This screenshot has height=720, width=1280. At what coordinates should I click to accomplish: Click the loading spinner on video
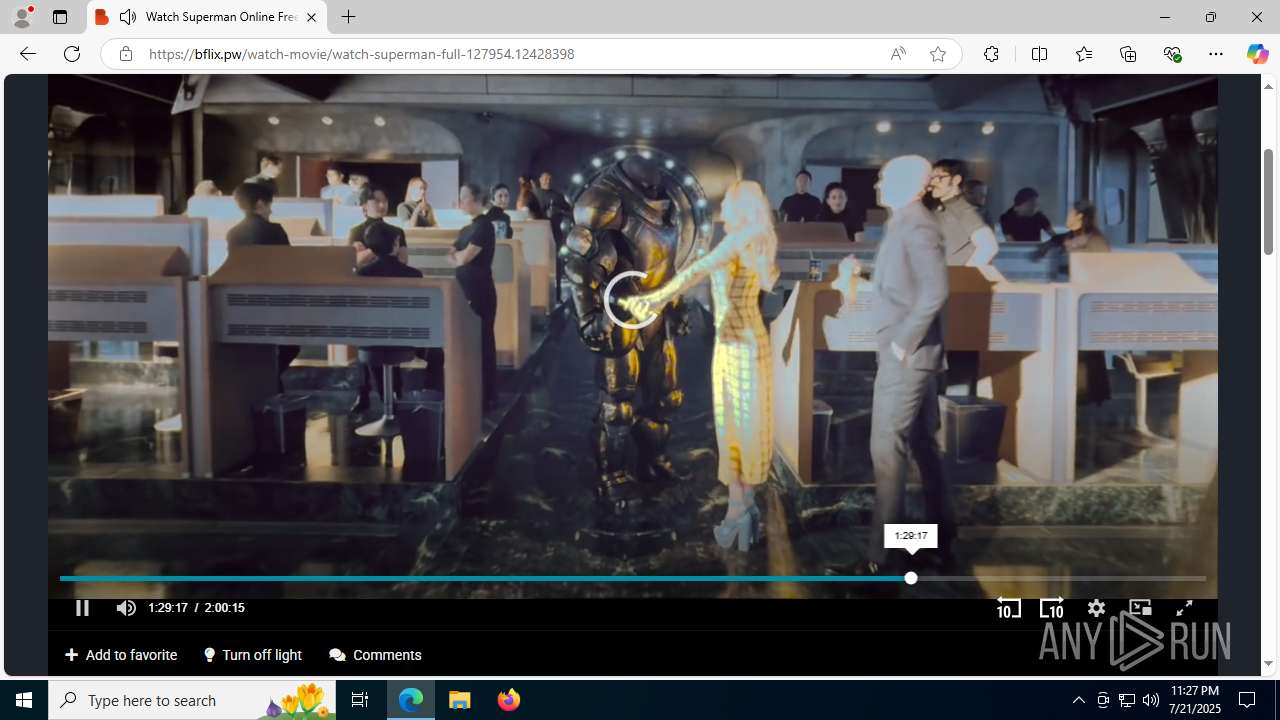[x=632, y=299]
